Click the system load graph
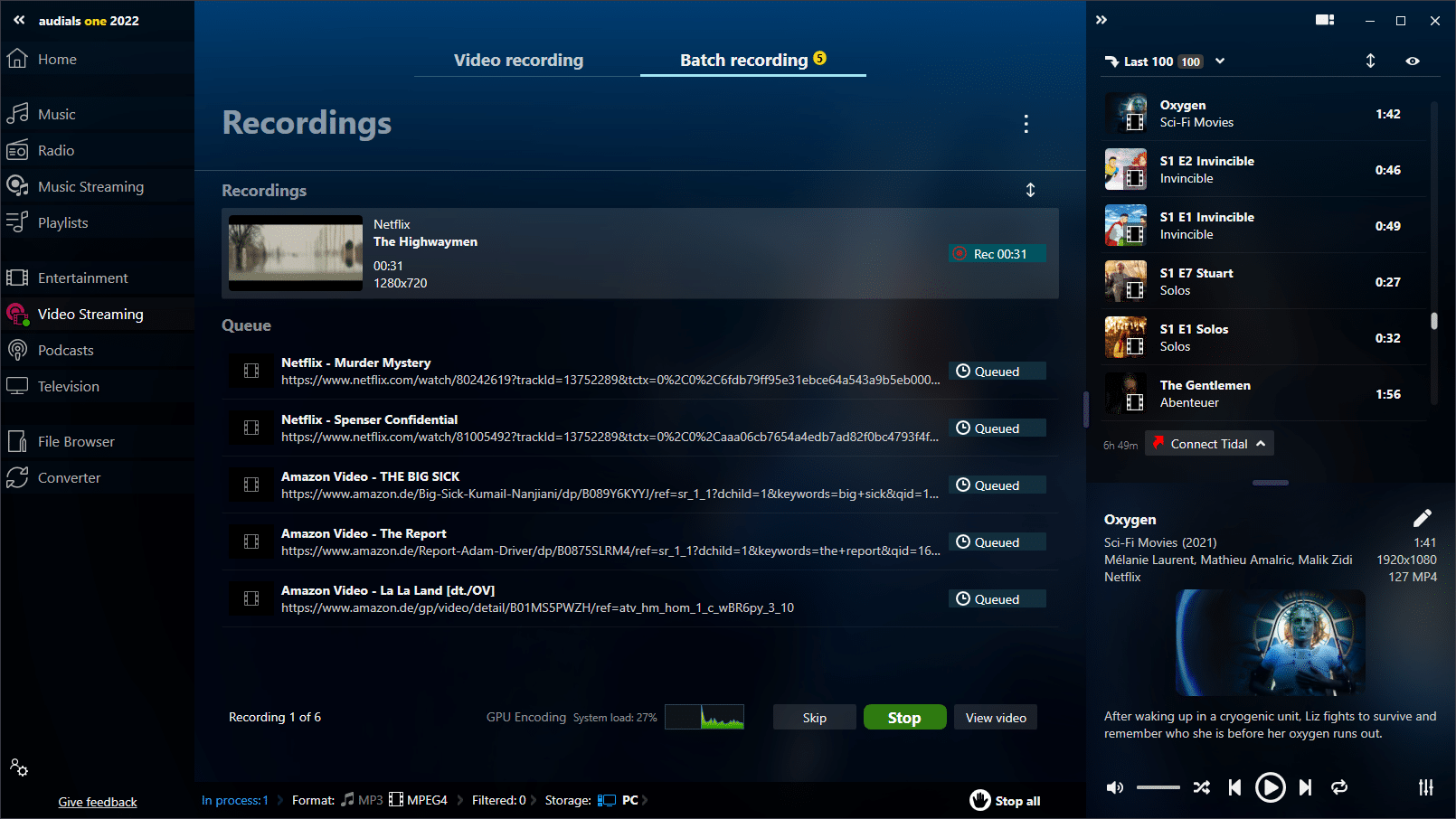 704,717
